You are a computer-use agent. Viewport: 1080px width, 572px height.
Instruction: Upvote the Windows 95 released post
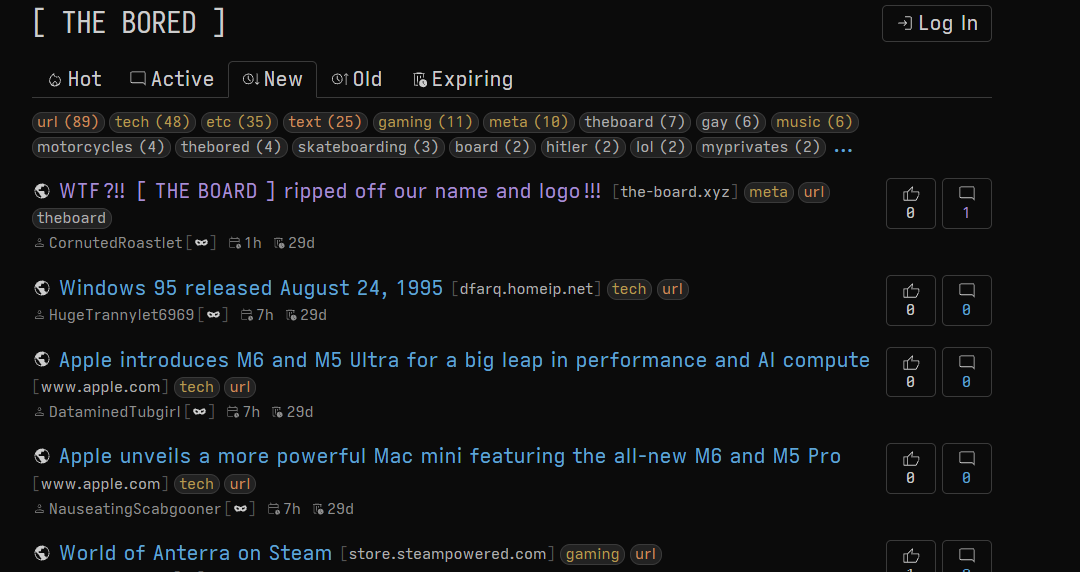click(x=911, y=300)
